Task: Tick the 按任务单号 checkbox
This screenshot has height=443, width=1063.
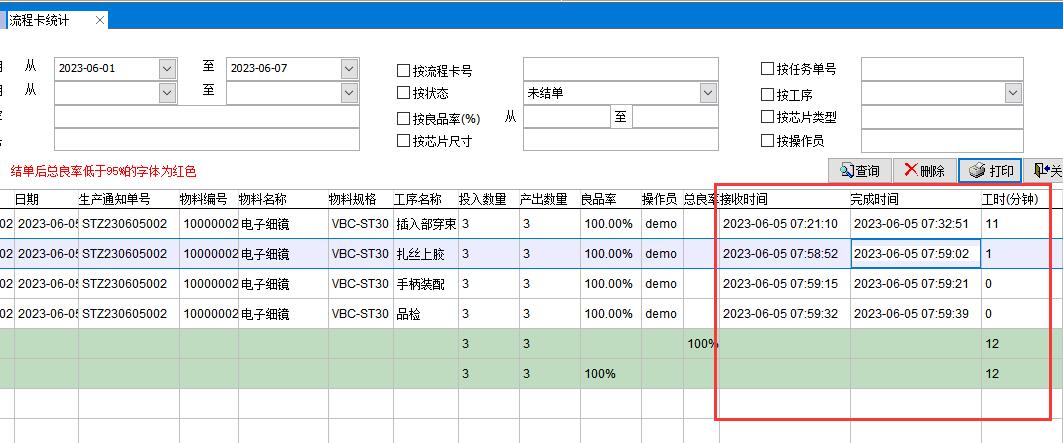Action: click(x=768, y=69)
